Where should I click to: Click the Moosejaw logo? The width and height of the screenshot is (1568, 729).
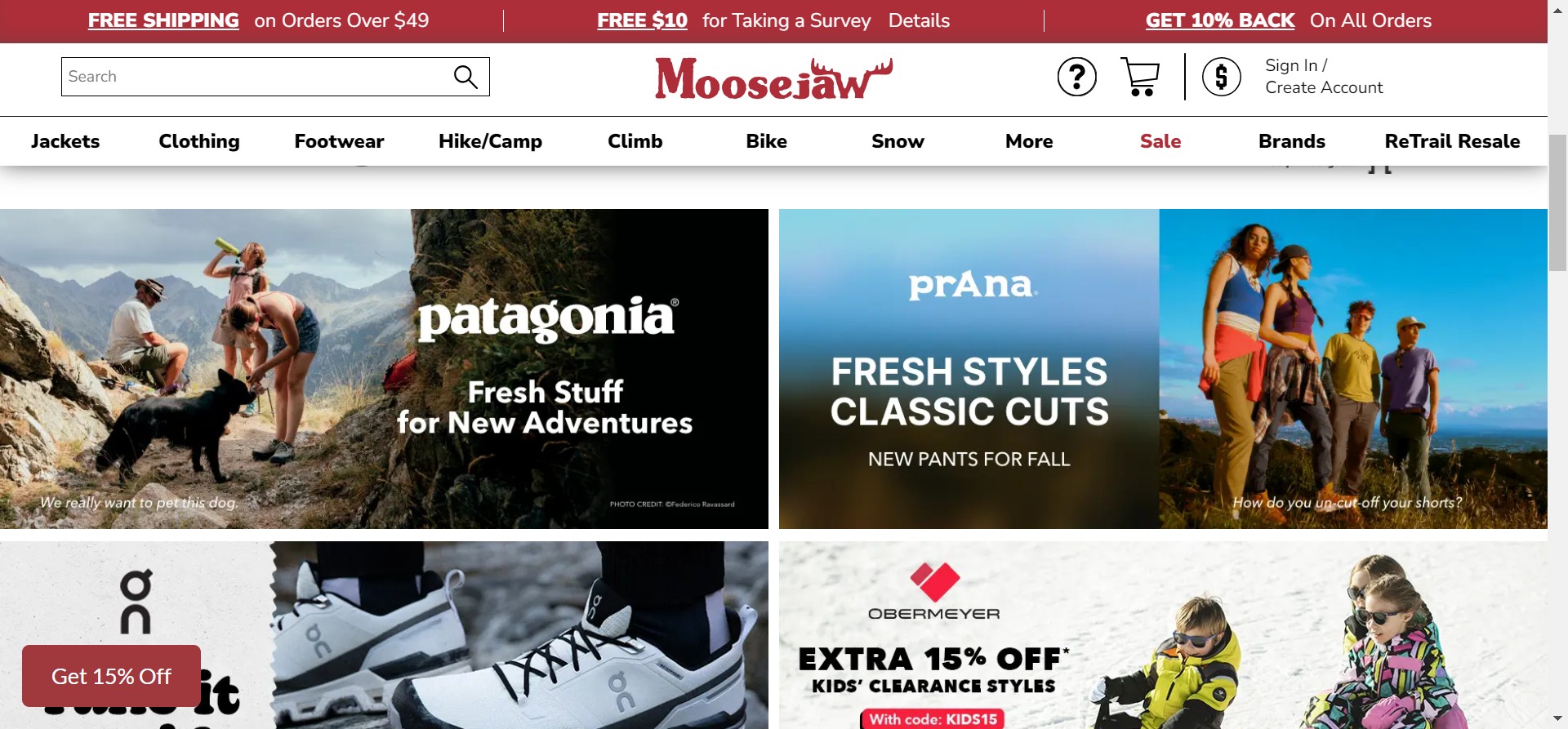coord(773,78)
